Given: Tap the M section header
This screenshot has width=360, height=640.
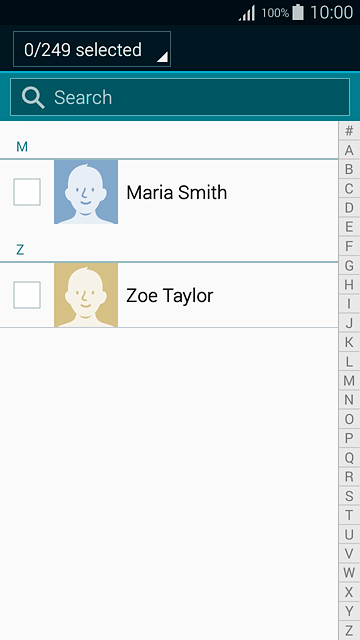Looking at the screenshot, I should 22,147.
